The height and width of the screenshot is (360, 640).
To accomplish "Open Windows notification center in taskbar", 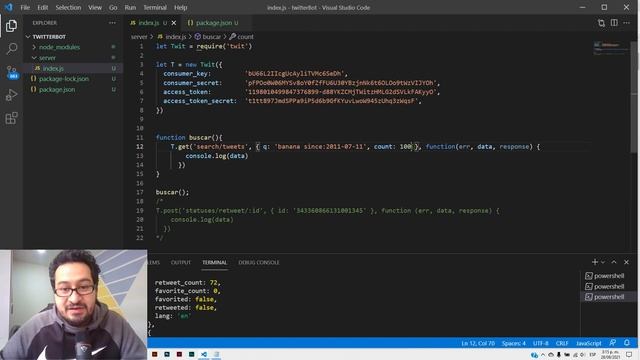I will (x=629, y=354).
